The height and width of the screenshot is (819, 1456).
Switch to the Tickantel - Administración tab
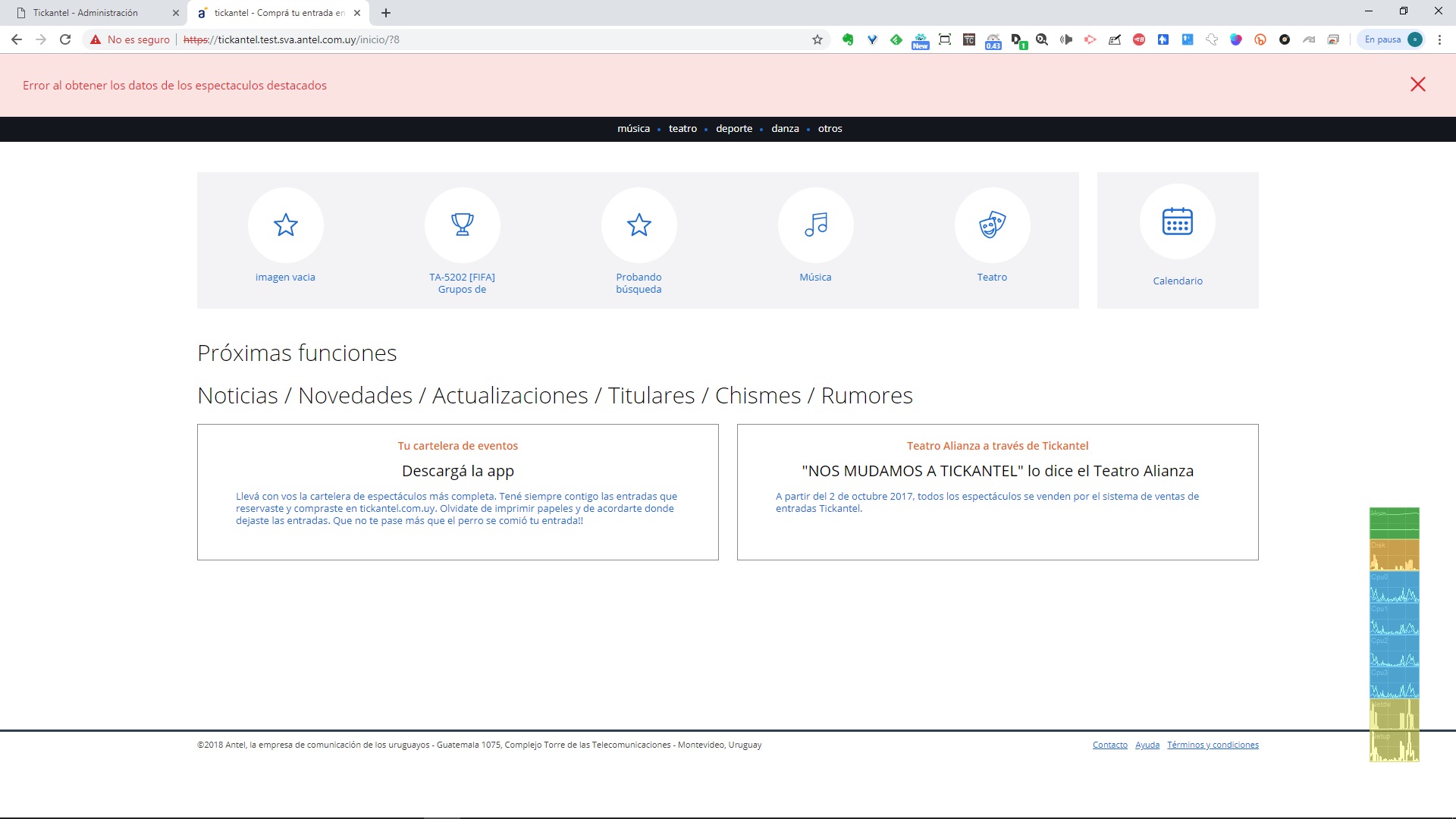pyautogui.click(x=85, y=13)
